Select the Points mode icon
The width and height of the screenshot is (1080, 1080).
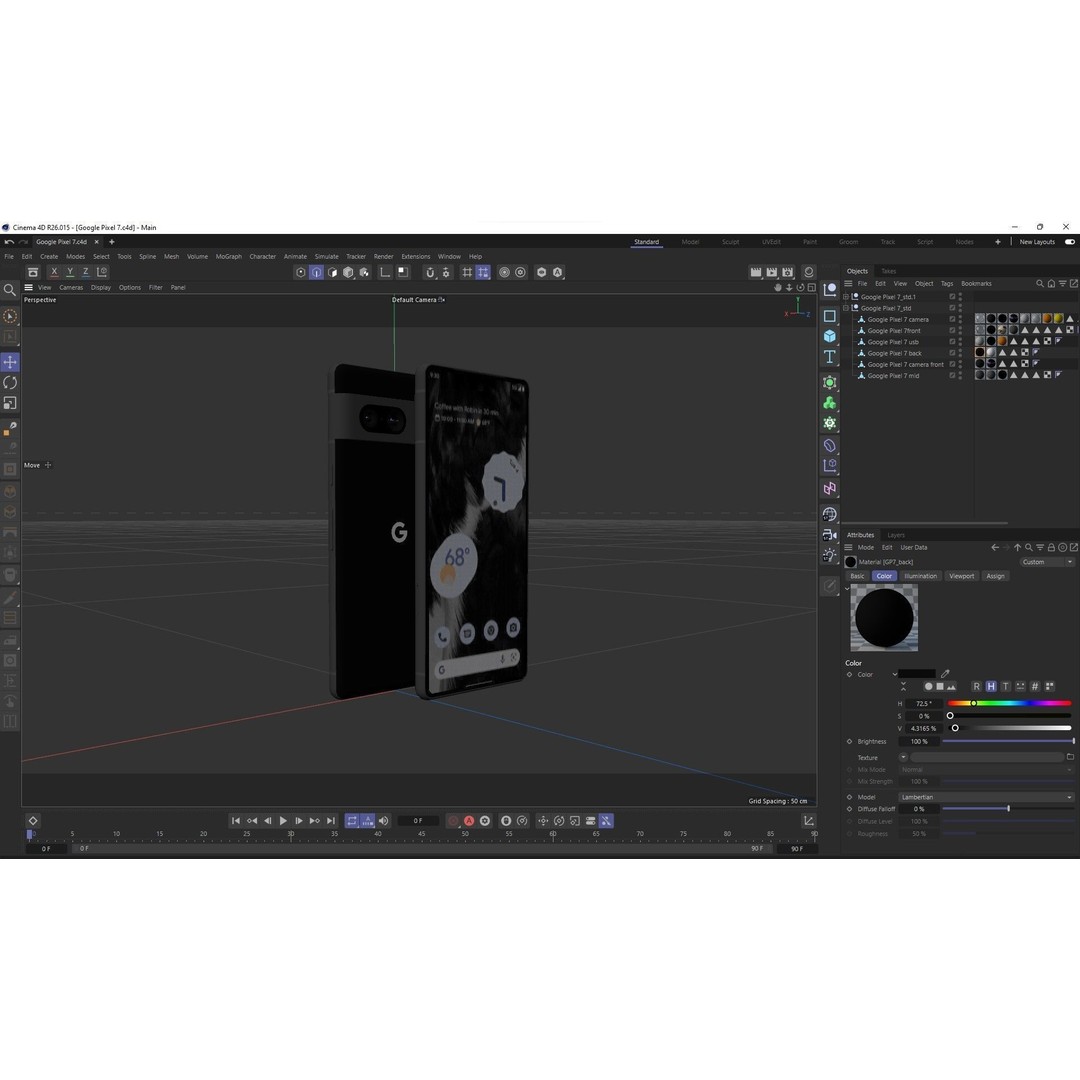tap(300, 272)
